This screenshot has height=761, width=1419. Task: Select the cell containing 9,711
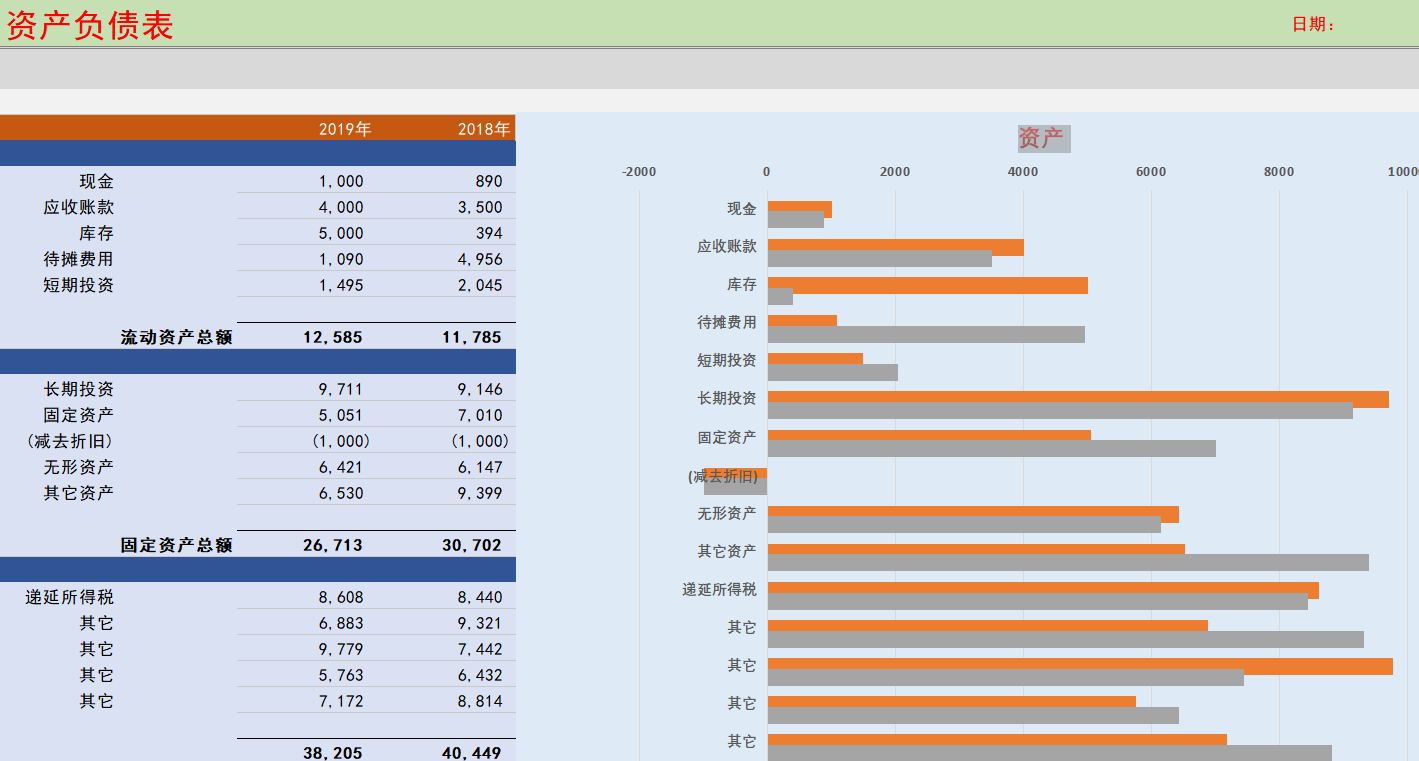[341, 389]
